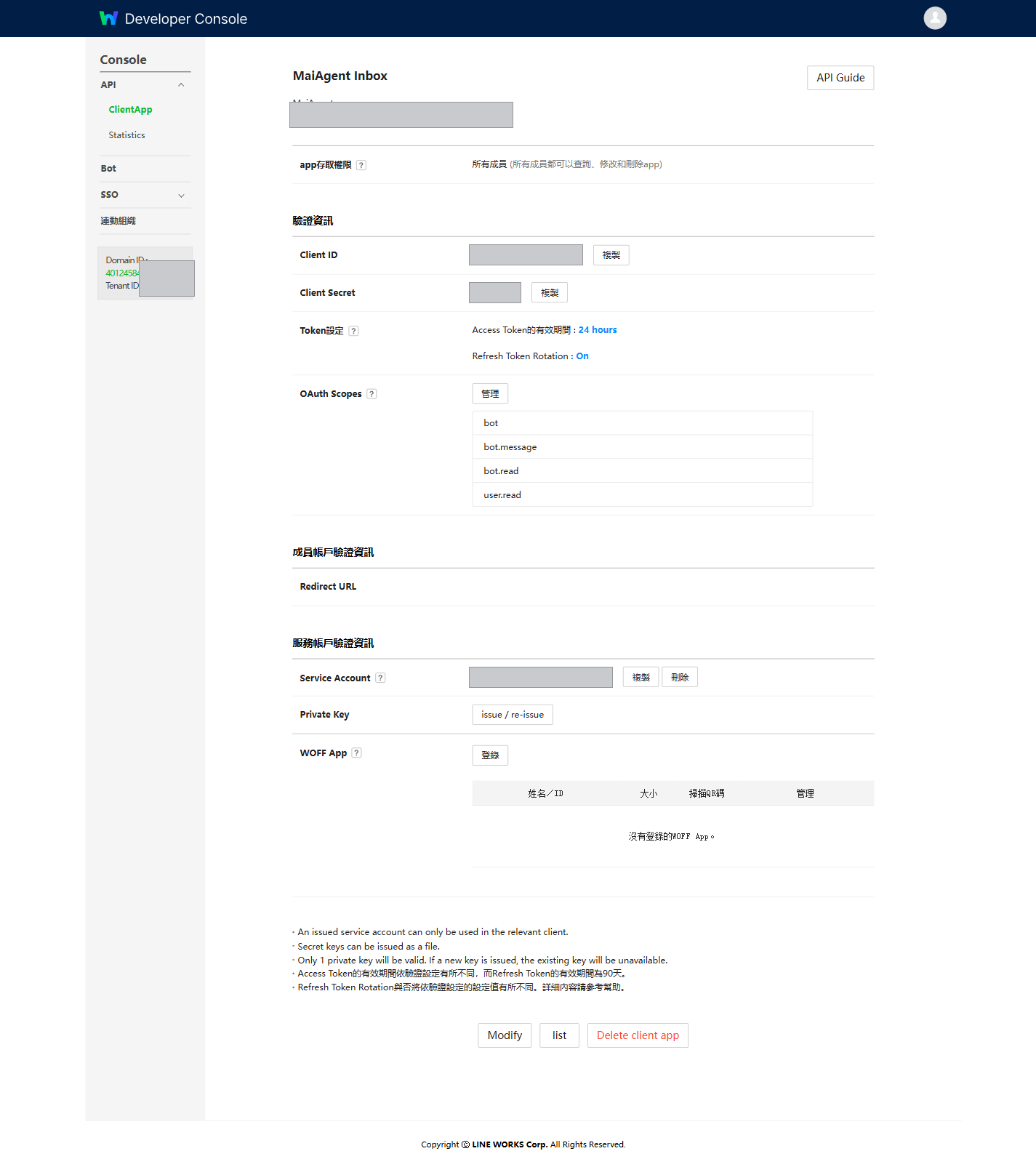This screenshot has width=1036, height=1175.
Task: Register a WOFF App with 登錄
Action: (490, 755)
